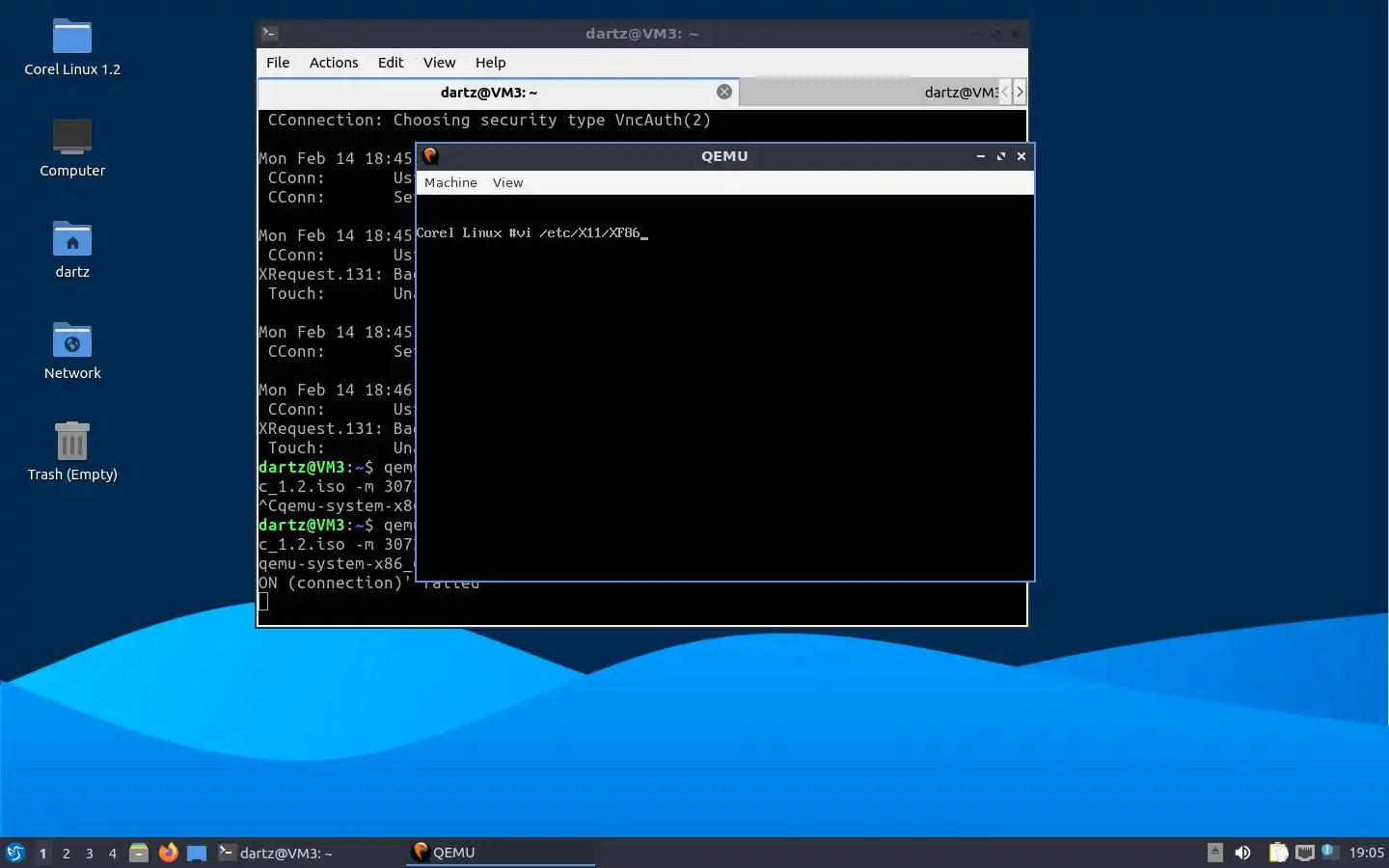The image size is (1389, 868).
Task: Click the removable media eject tray icon
Action: point(1215,853)
